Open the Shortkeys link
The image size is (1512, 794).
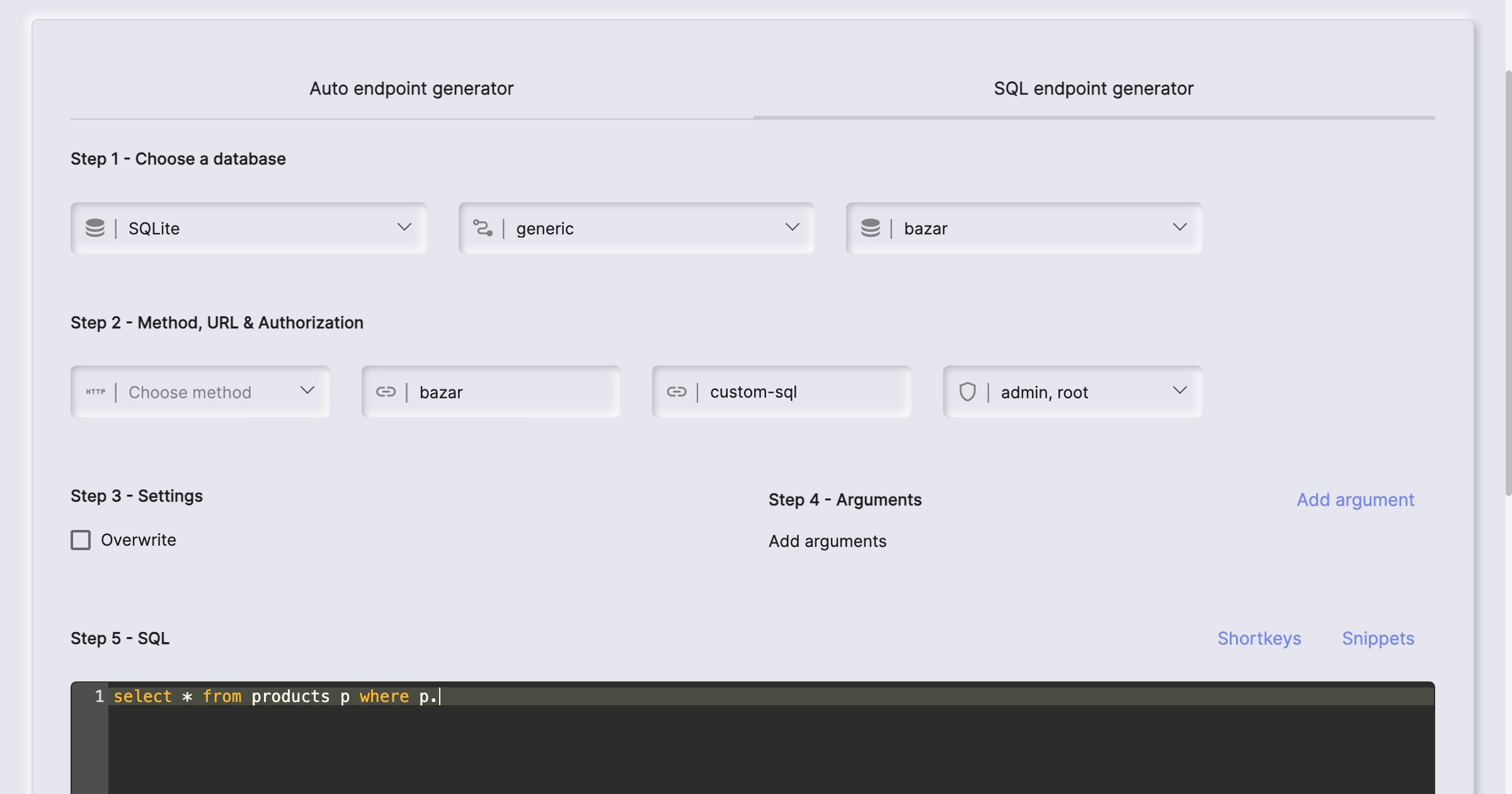[x=1259, y=638]
